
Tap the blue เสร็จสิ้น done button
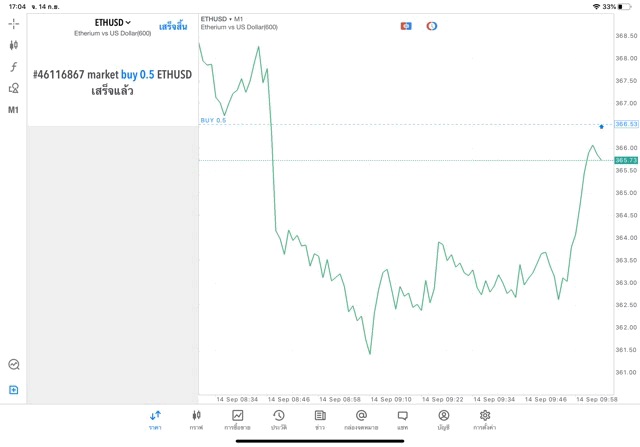tap(173, 26)
